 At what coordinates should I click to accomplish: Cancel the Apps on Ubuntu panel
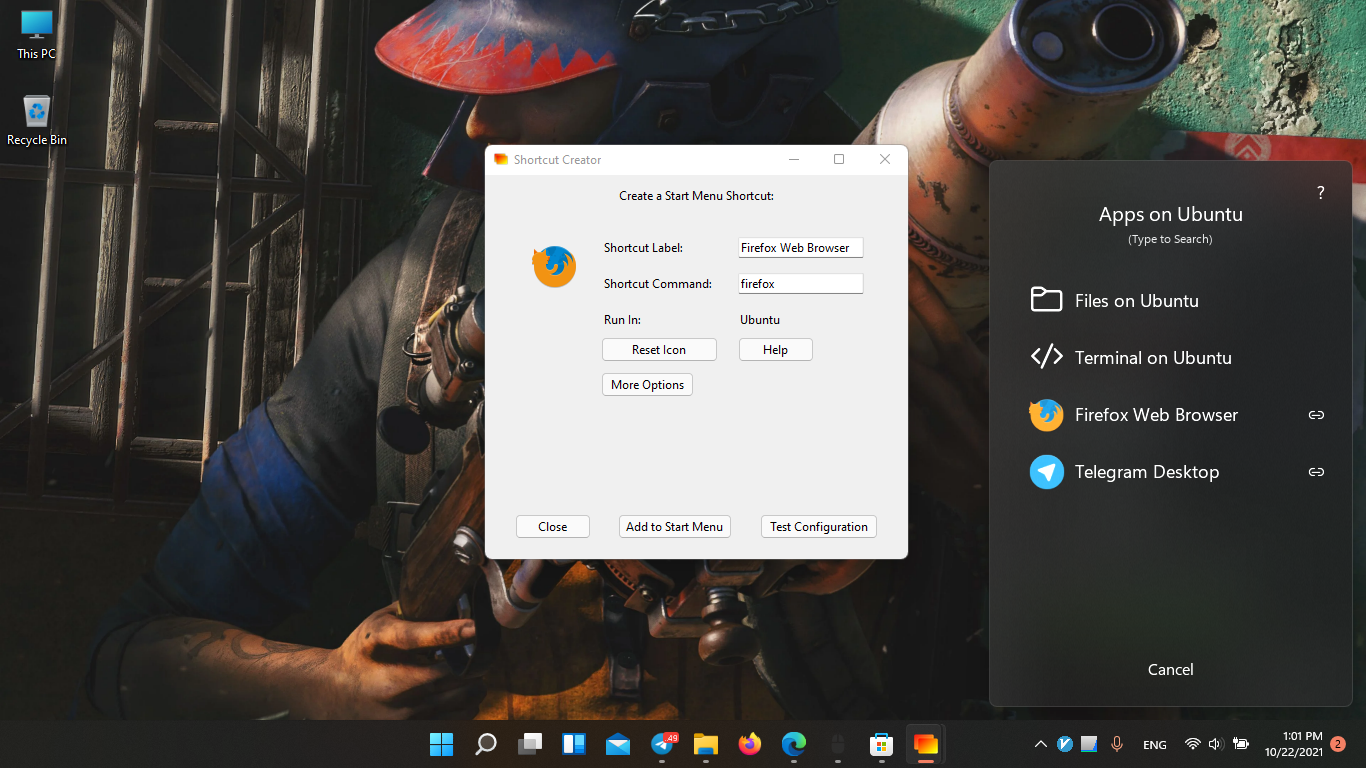1170,670
